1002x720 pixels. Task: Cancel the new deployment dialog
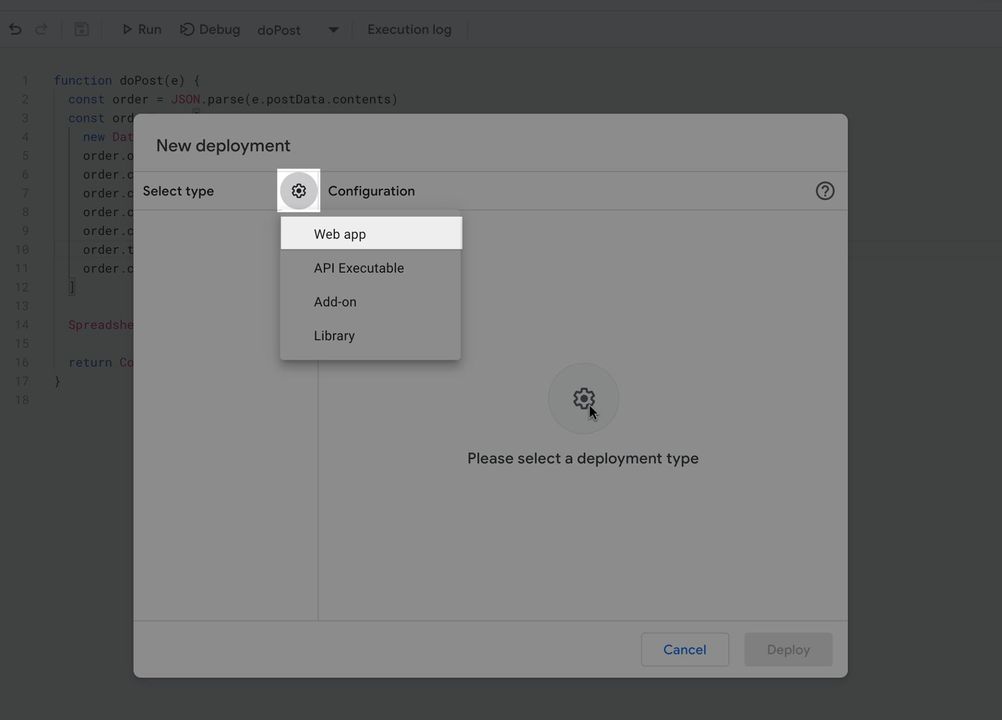pos(684,649)
